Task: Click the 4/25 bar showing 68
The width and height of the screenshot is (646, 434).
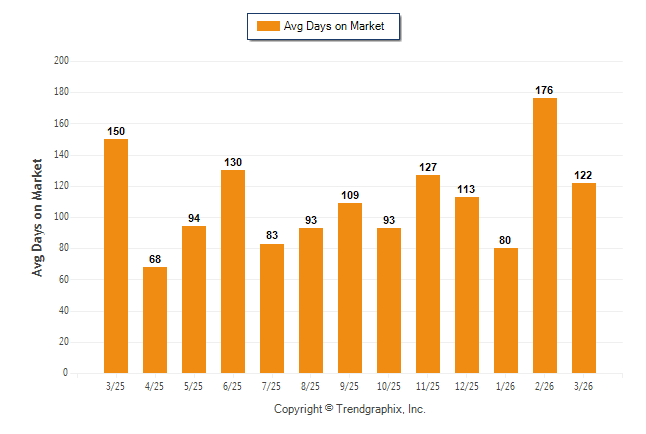Action: pyautogui.click(x=155, y=320)
